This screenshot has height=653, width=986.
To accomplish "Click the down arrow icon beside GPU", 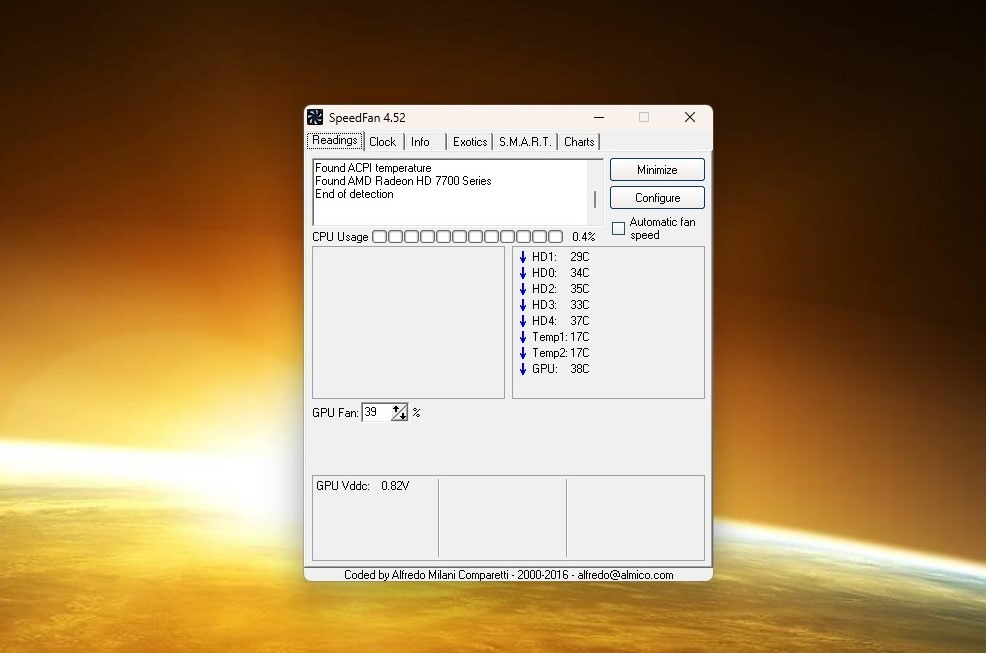I will point(523,369).
